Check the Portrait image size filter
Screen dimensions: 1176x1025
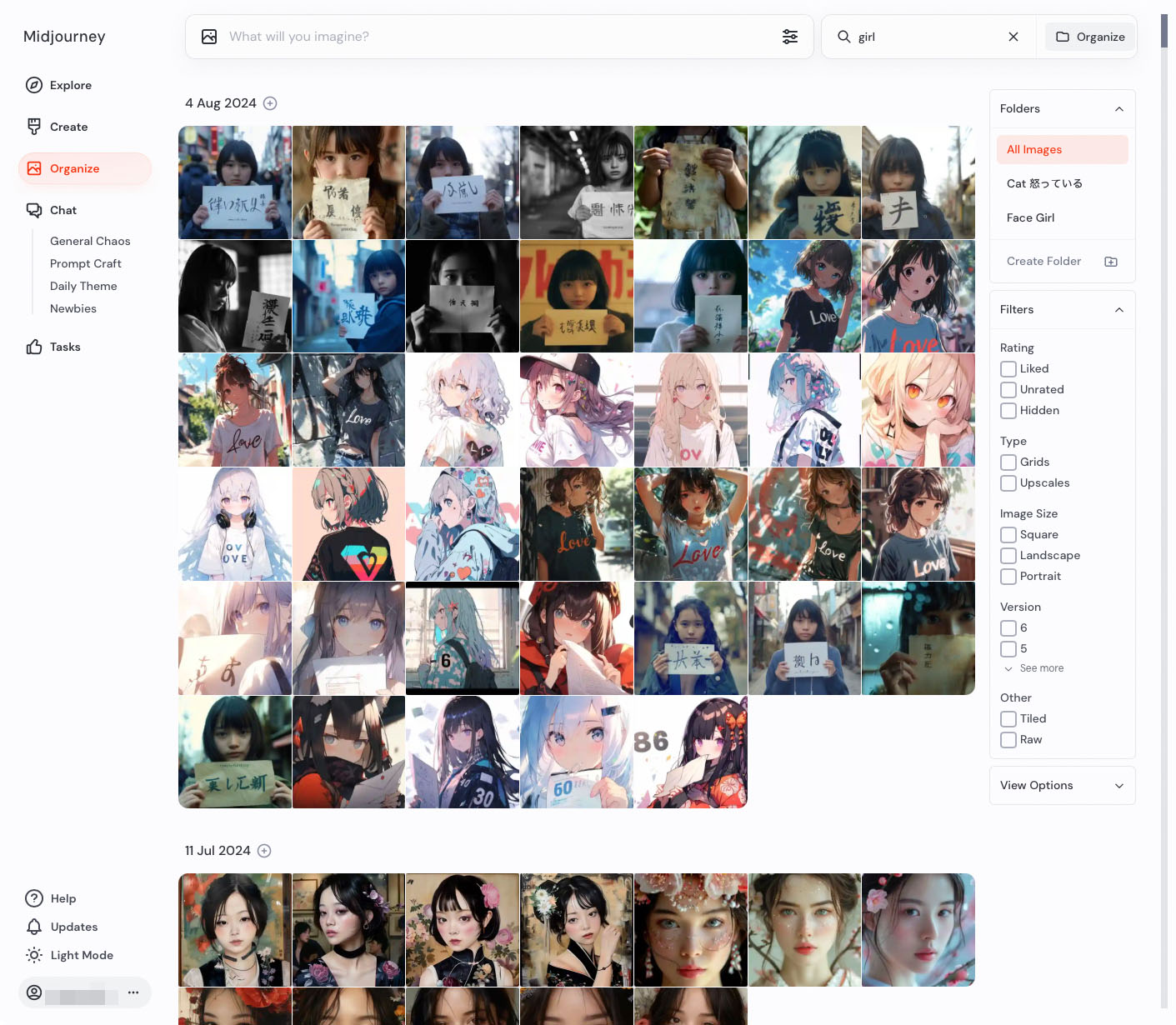click(x=1008, y=577)
